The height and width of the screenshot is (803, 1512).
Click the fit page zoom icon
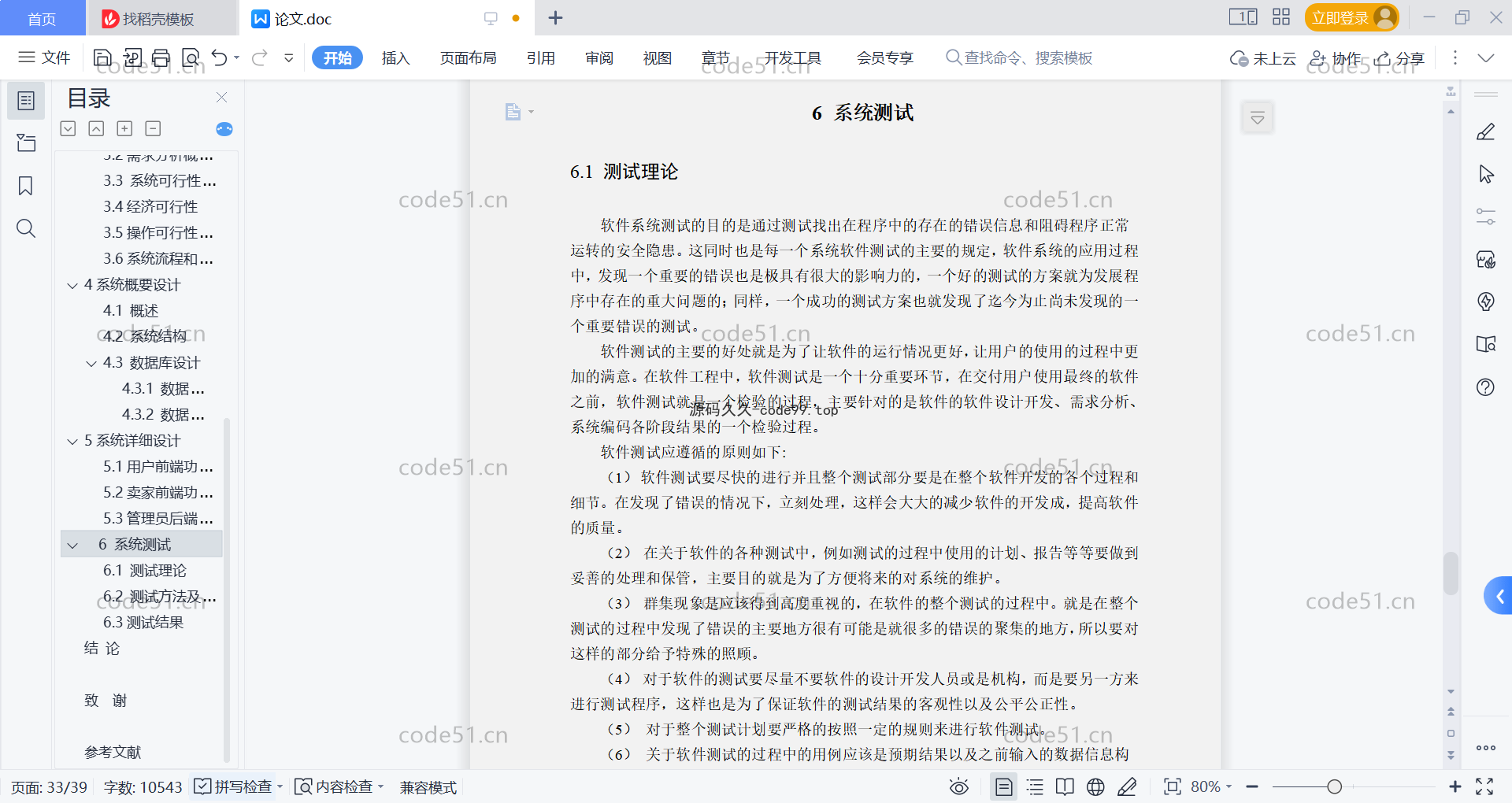point(1173,786)
